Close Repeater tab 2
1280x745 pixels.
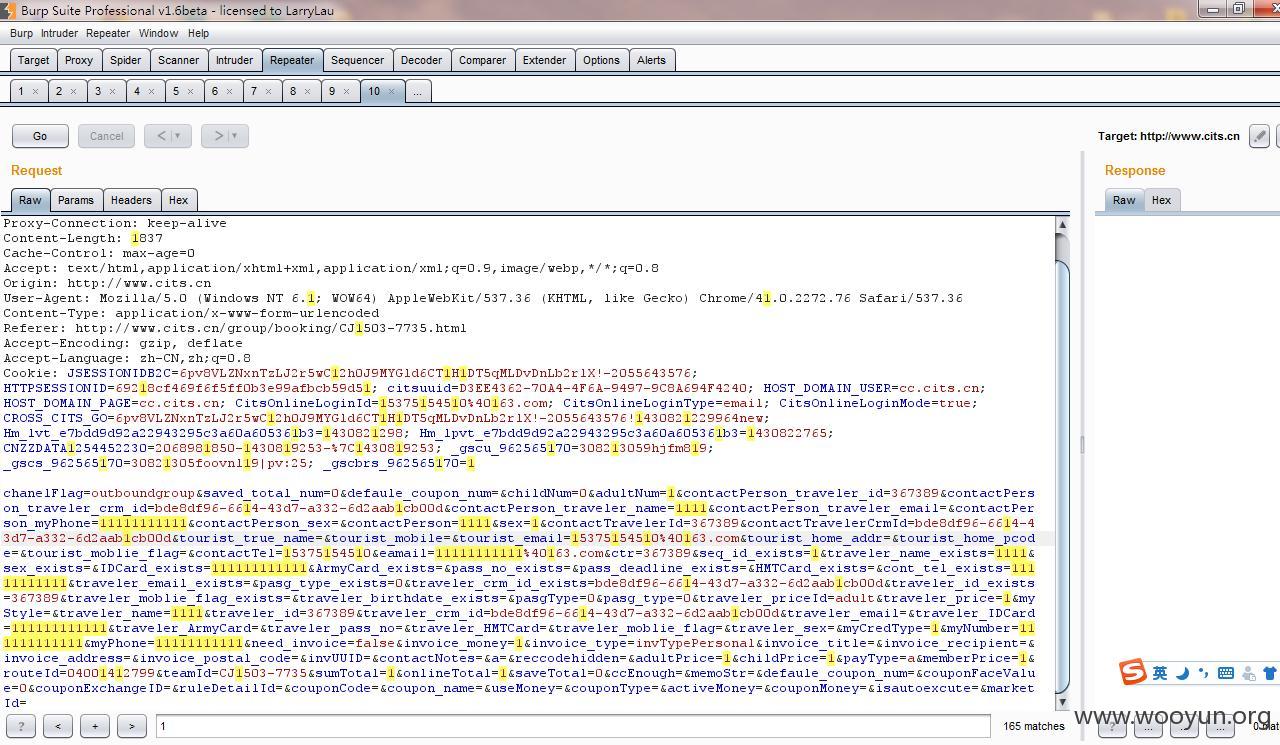coord(74,91)
